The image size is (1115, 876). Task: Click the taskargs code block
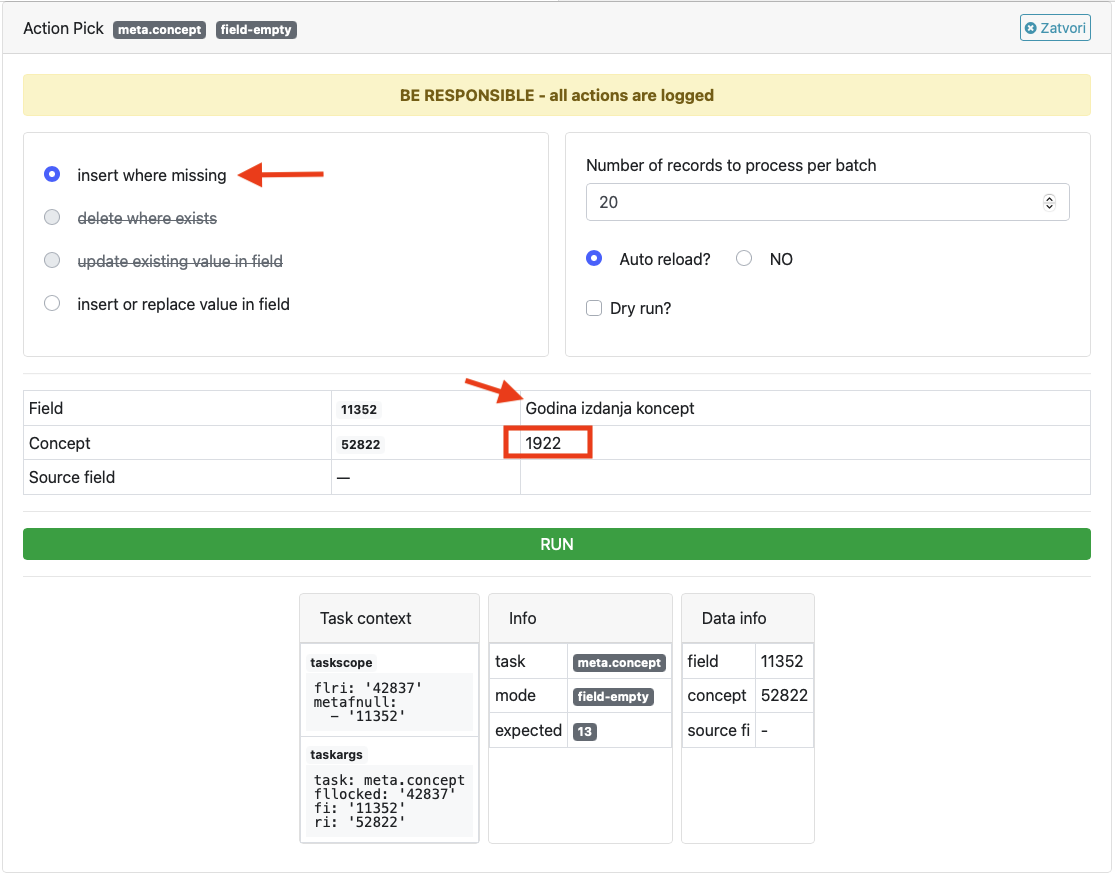[390, 801]
